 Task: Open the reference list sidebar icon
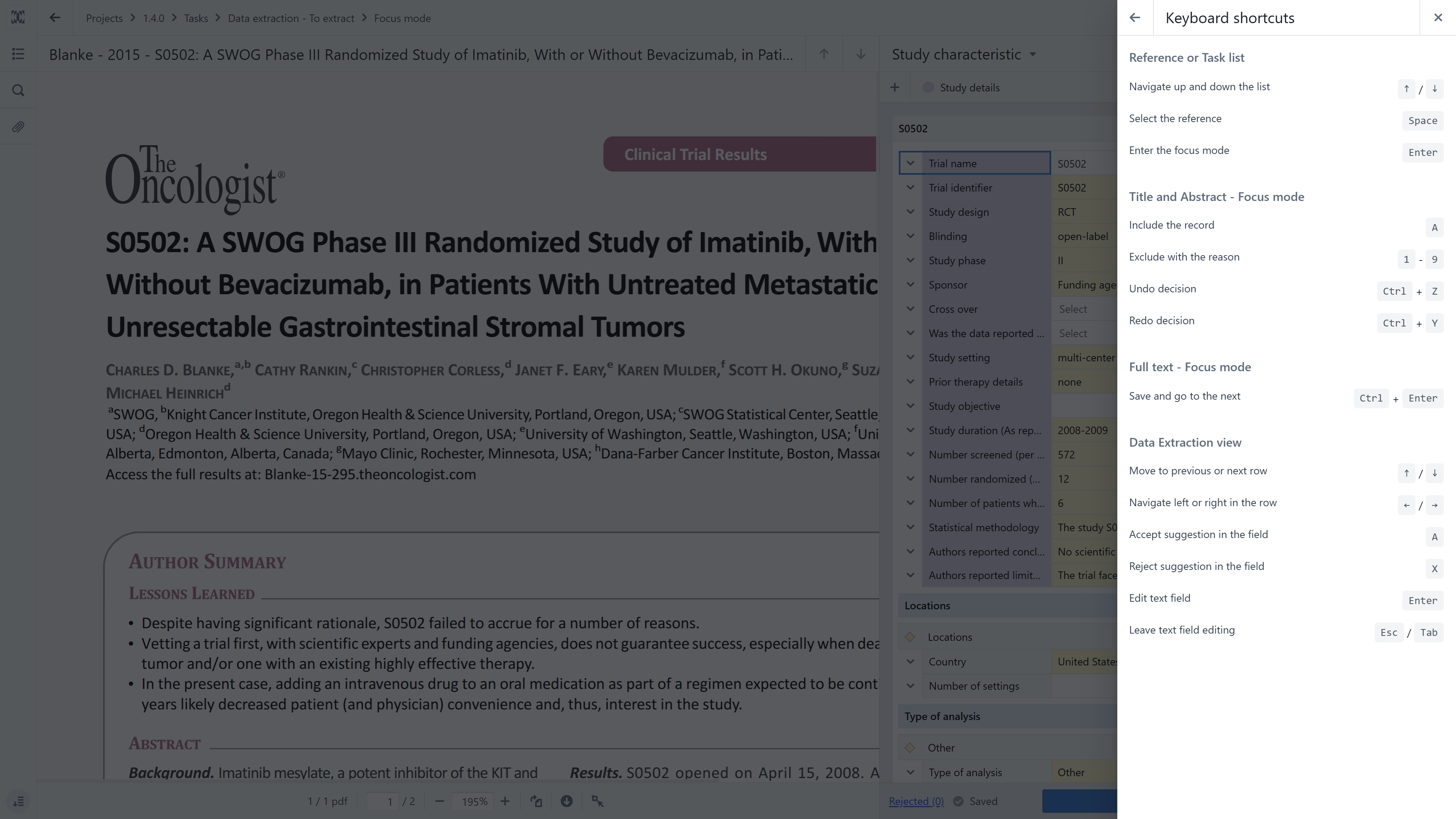(x=18, y=54)
